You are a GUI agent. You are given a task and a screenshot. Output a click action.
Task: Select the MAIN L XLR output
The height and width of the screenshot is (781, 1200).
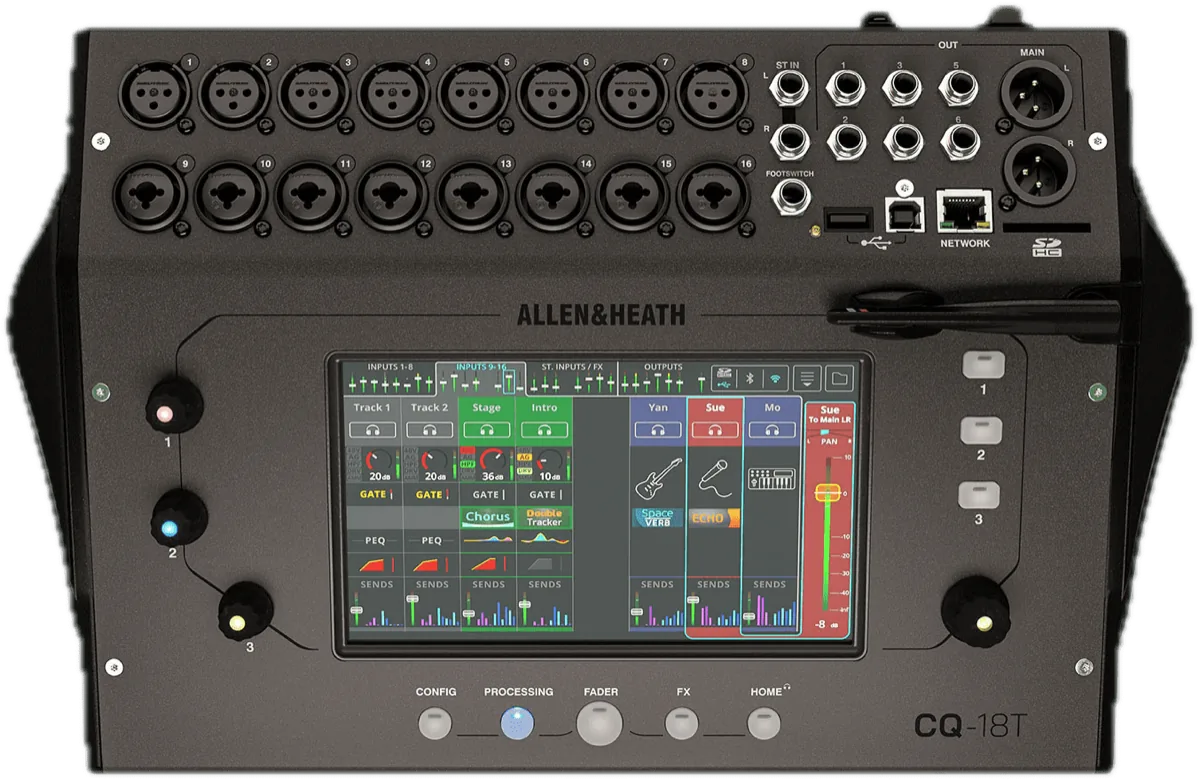1037,95
